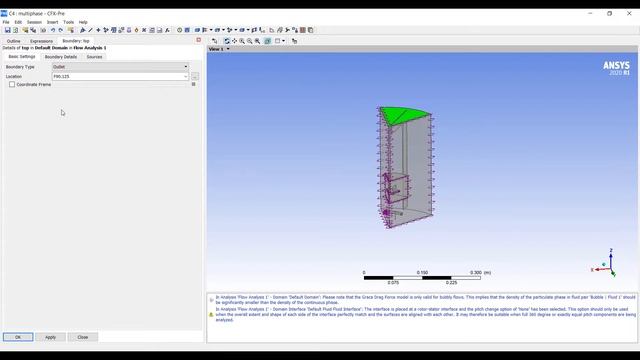
Task: Click the Save case floppy-disk icon
Action: tap(7, 30)
